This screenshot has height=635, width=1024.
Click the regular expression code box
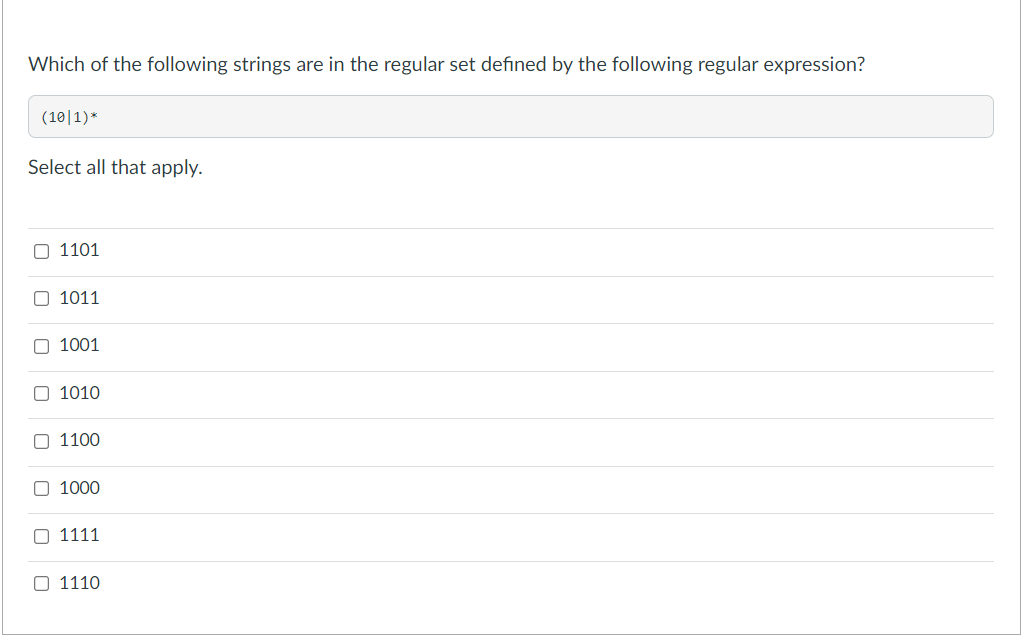coord(510,116)
